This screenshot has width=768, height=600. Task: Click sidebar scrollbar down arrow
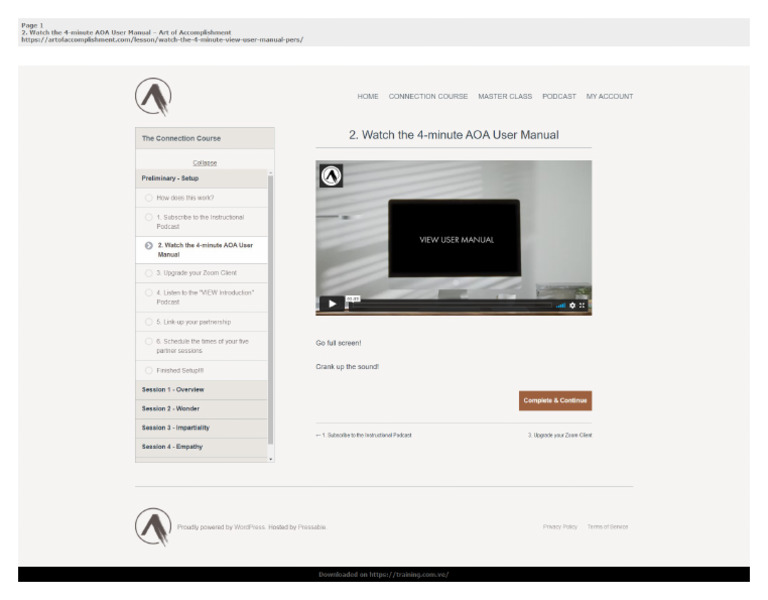(271, 459)
